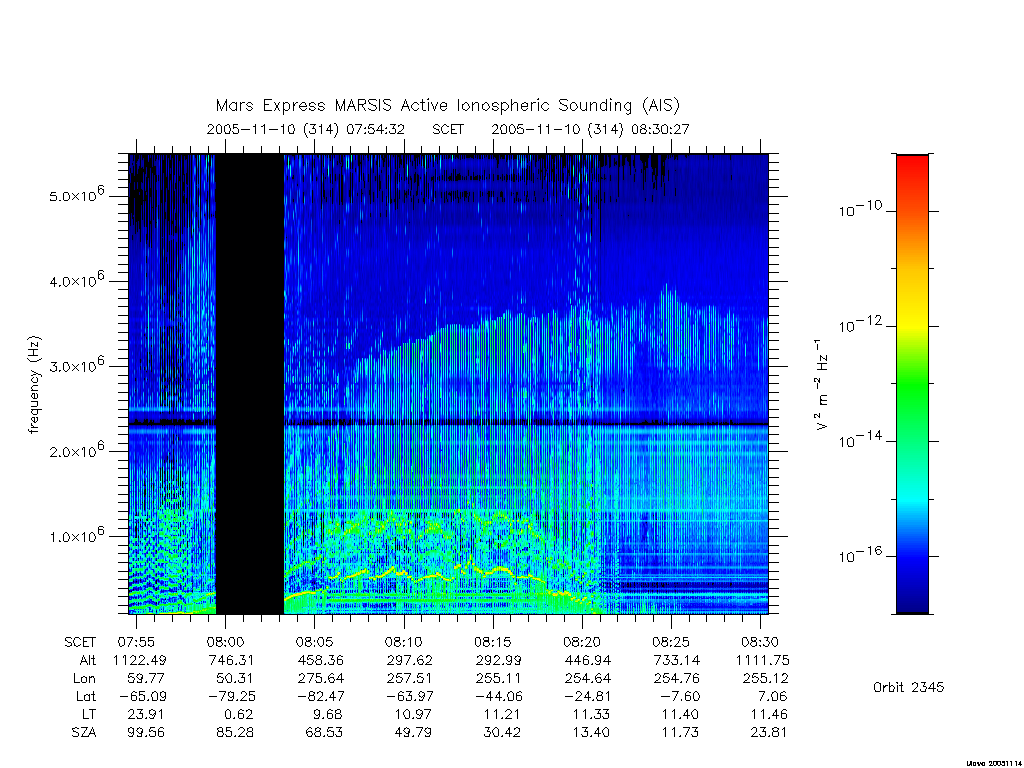Click the latitude value '-65.09'
This screenshot has height=768, width=1024.
click(142, 696)
